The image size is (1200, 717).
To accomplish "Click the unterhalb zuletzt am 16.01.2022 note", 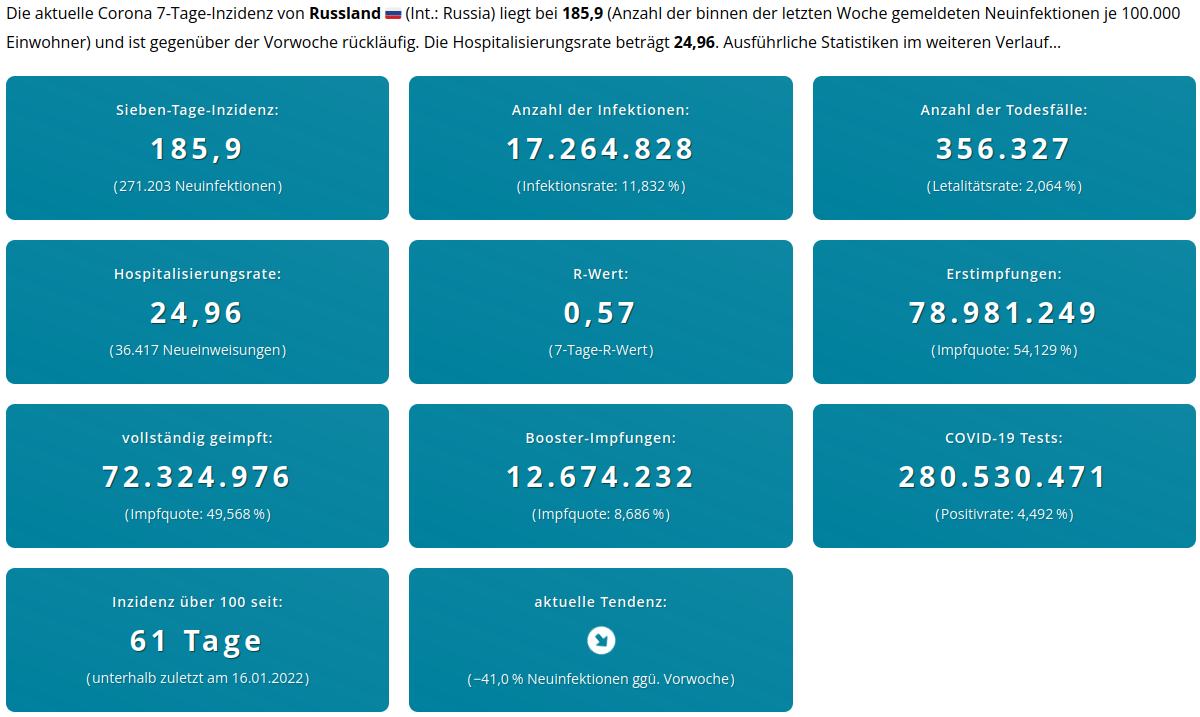I will (x=197, y=678).
